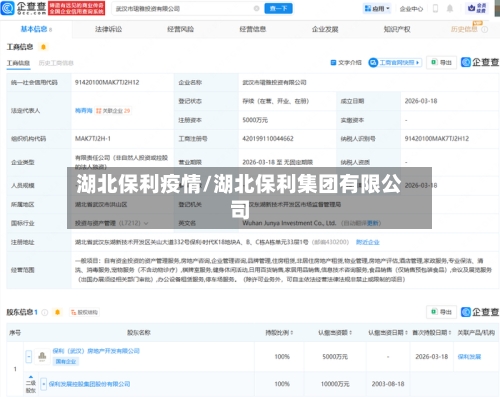This screenshot has width=500, height=397.
Task: Open 保利发展 related product link
Action: pyautogui.click(x=469, y=357)
